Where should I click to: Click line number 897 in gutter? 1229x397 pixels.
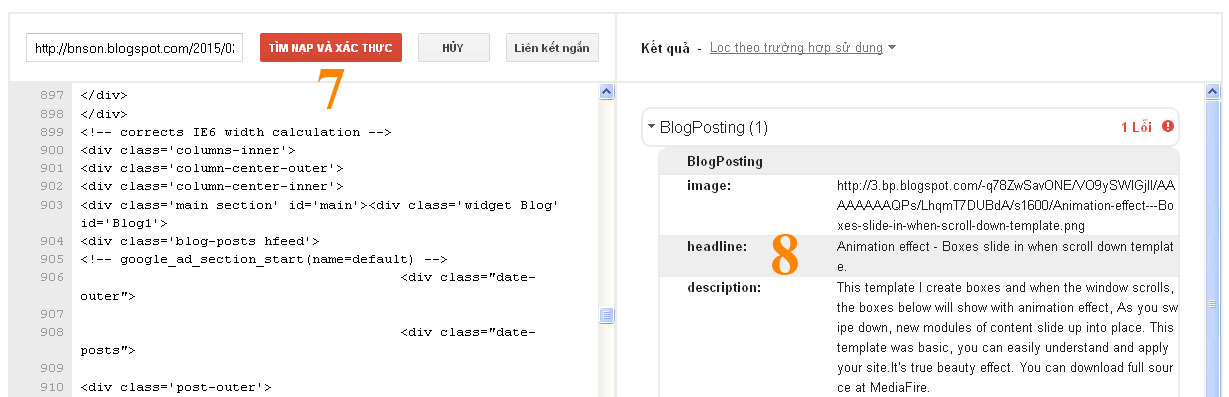[52, 95]
